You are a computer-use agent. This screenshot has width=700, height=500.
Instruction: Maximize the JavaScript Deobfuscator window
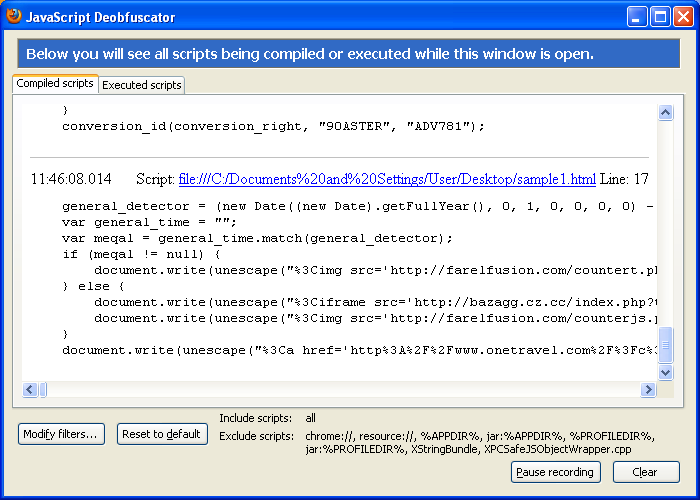(x=660, y=16)
